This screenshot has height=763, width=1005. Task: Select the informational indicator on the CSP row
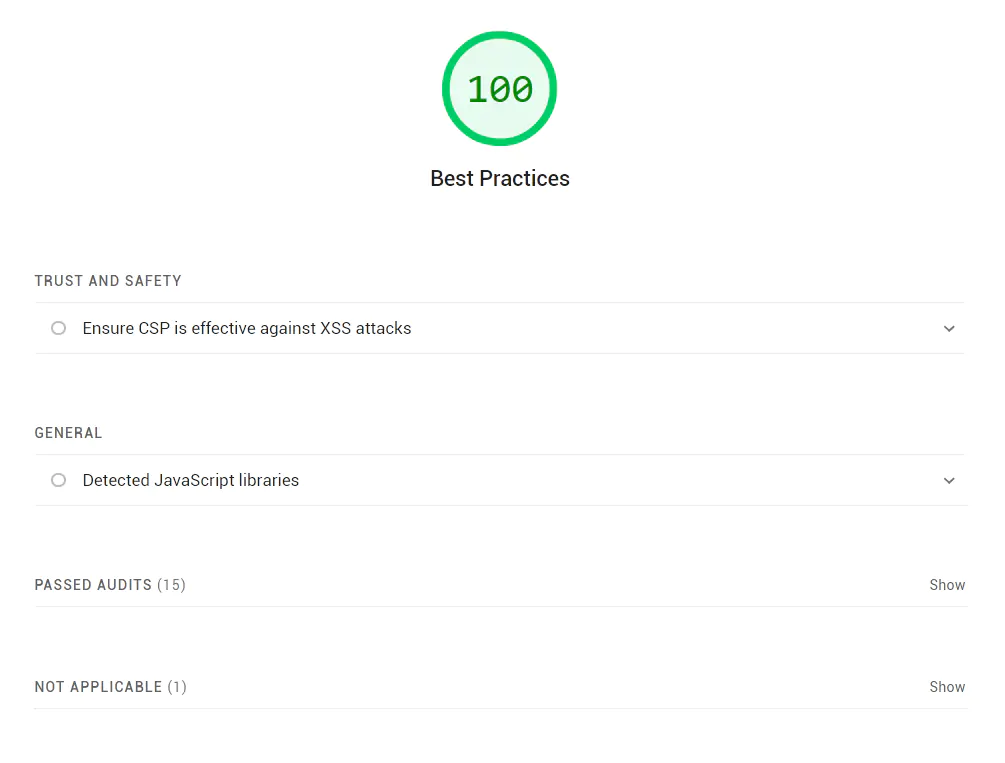click(58, 328)
